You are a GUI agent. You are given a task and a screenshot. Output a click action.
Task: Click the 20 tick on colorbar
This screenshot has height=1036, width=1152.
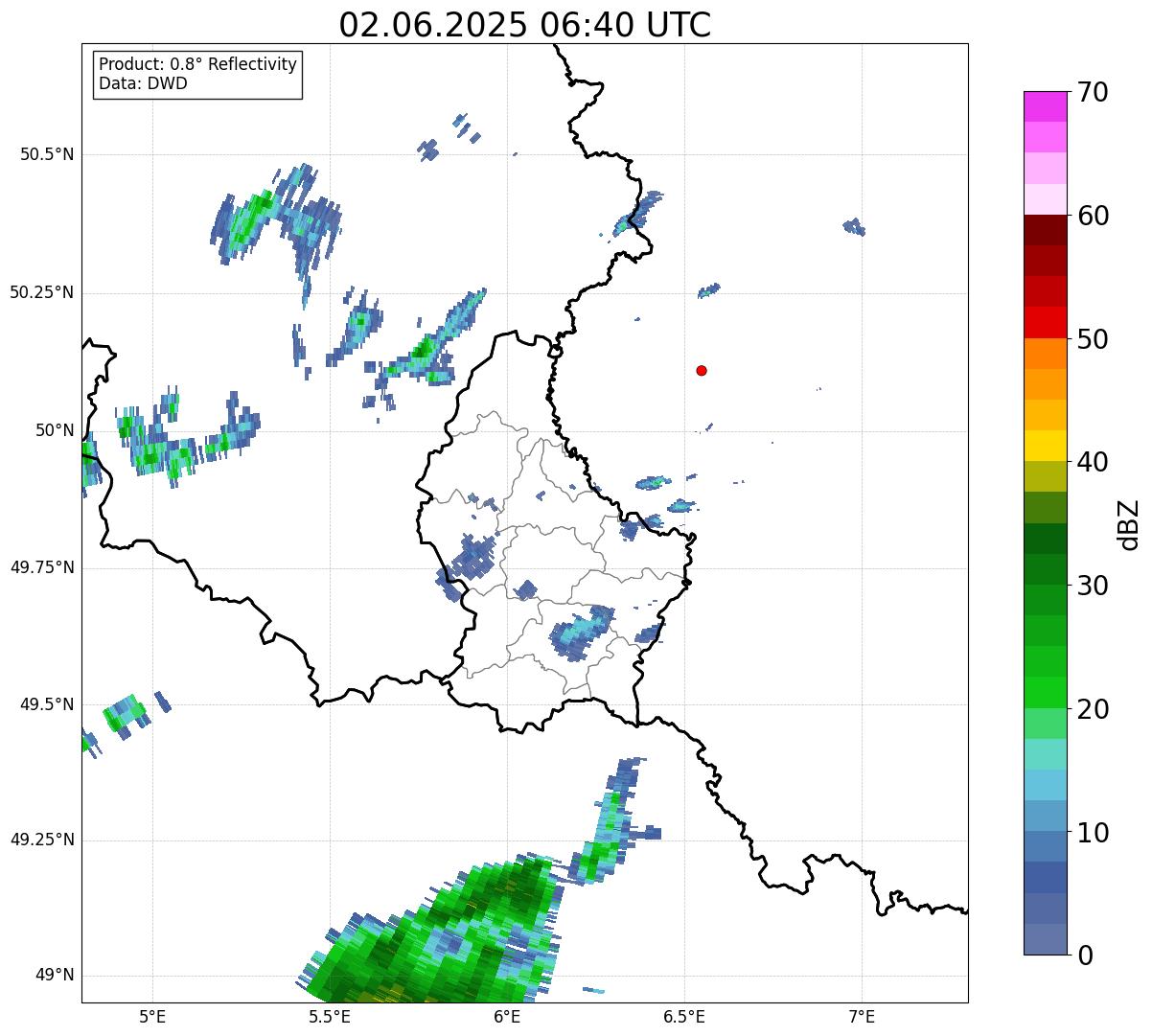coord(1094,709)
